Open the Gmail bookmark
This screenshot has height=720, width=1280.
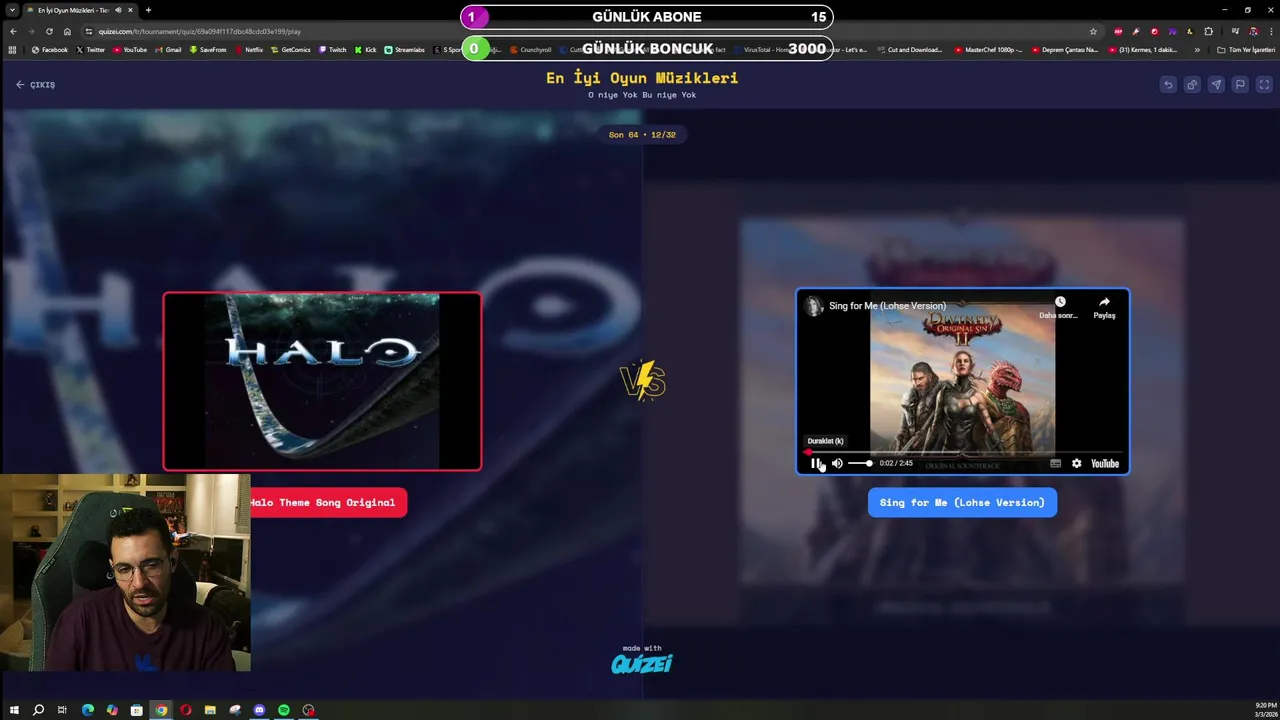169,49
